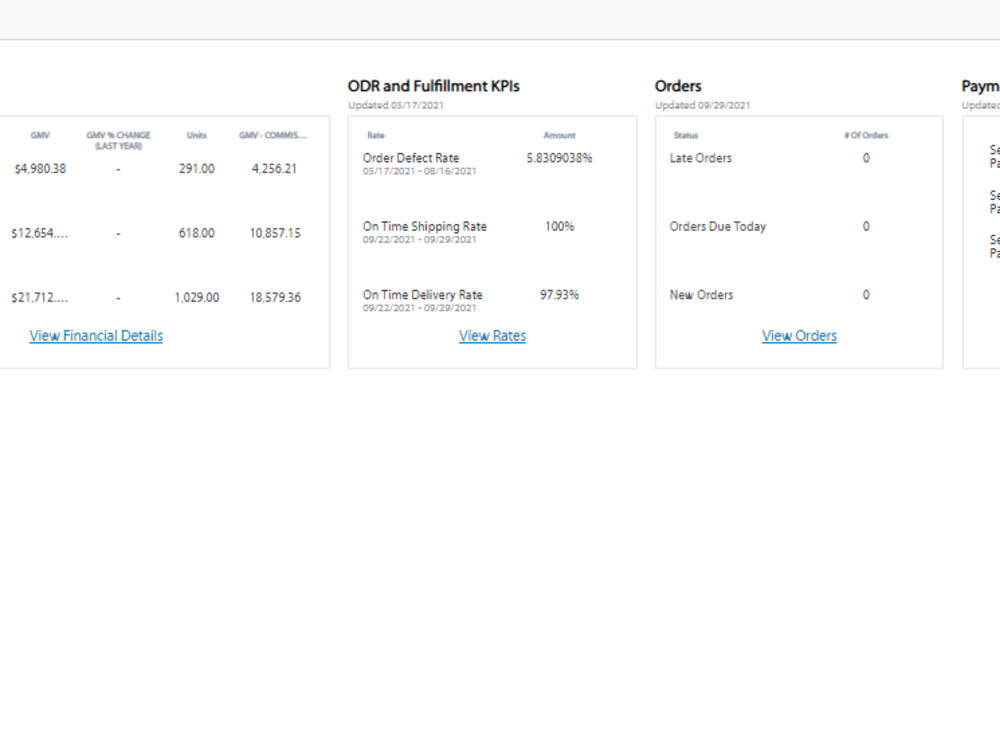The image size is (1000, 750).
Task: Select the 10,857.15 value
Action: pyautogui.click(x=275, y=233)
